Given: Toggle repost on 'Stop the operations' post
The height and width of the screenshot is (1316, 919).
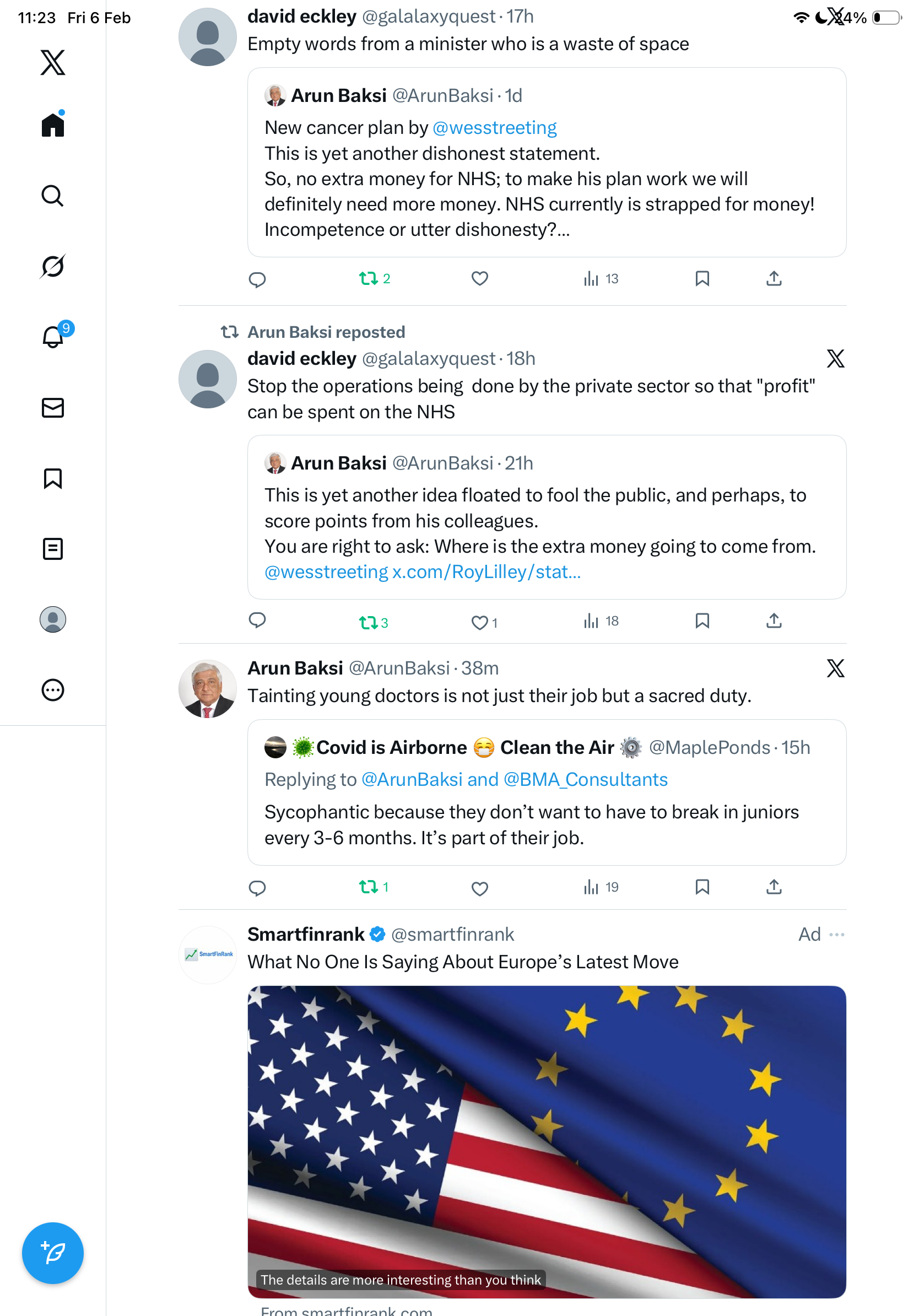Looking at the screenshot, I should [368, 622].
